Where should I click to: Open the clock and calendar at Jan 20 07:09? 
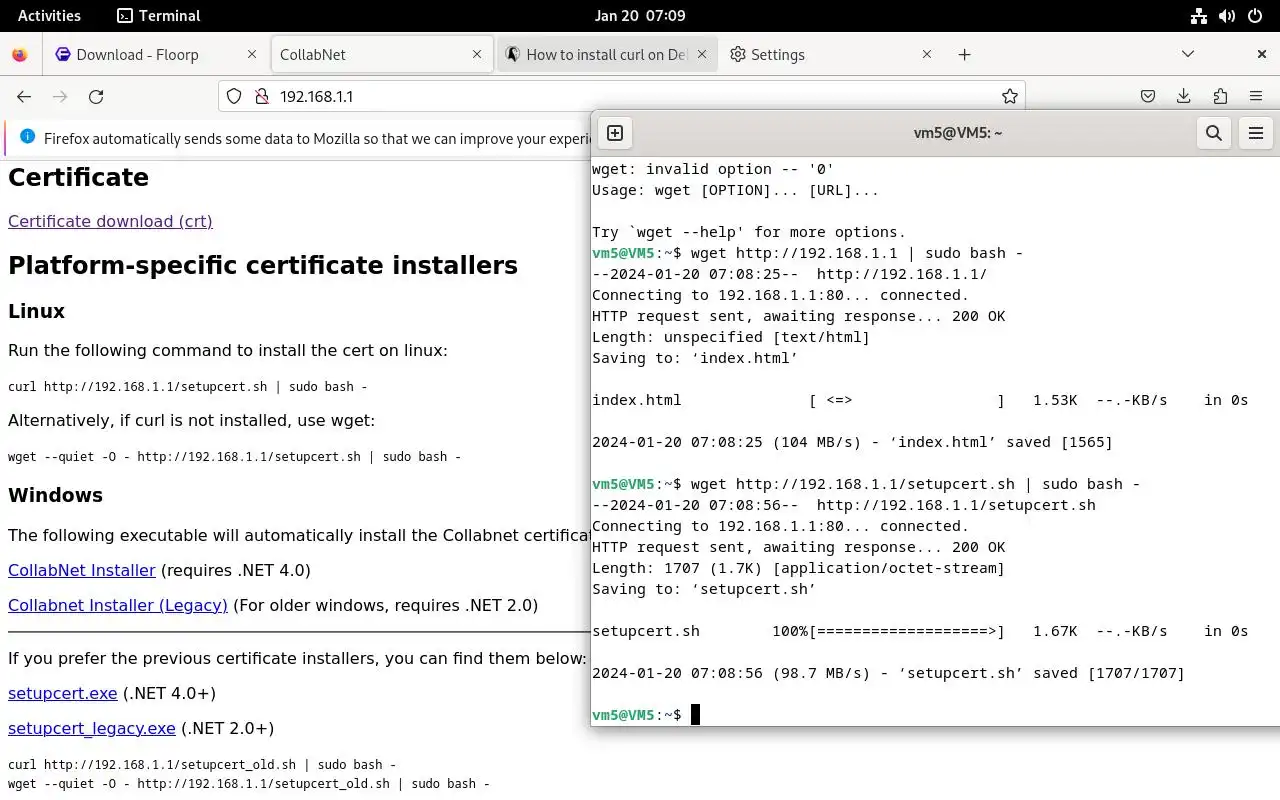[x=640, y=15]
